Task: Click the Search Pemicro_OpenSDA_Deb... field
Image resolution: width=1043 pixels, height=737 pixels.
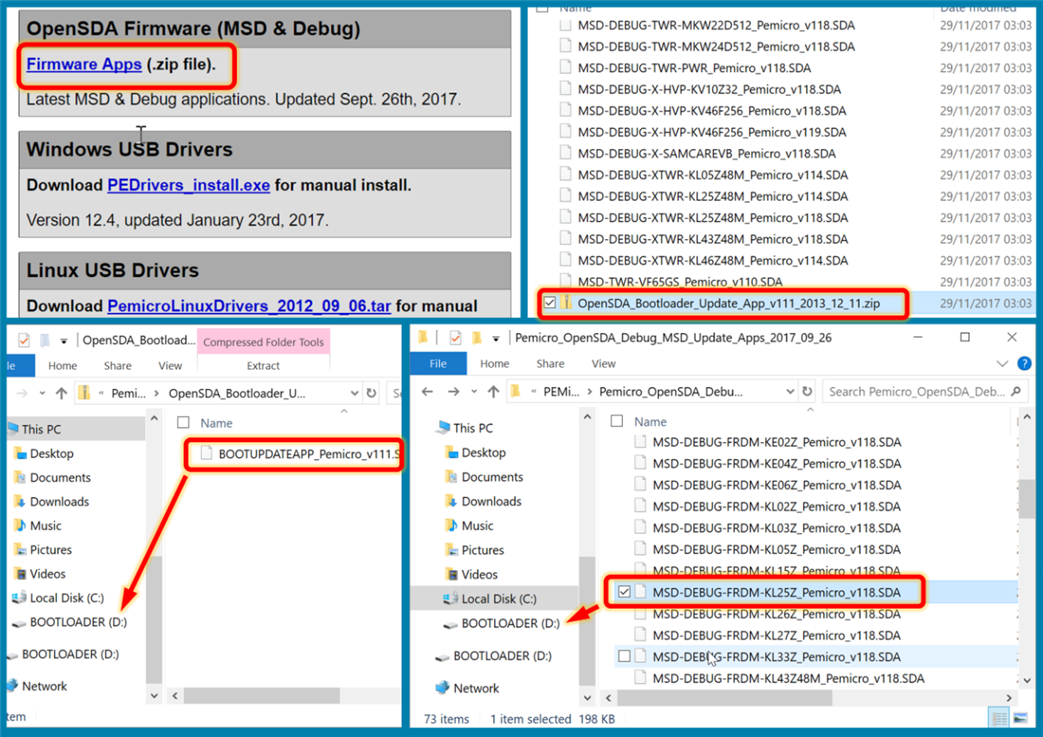Action: point(915,392)
